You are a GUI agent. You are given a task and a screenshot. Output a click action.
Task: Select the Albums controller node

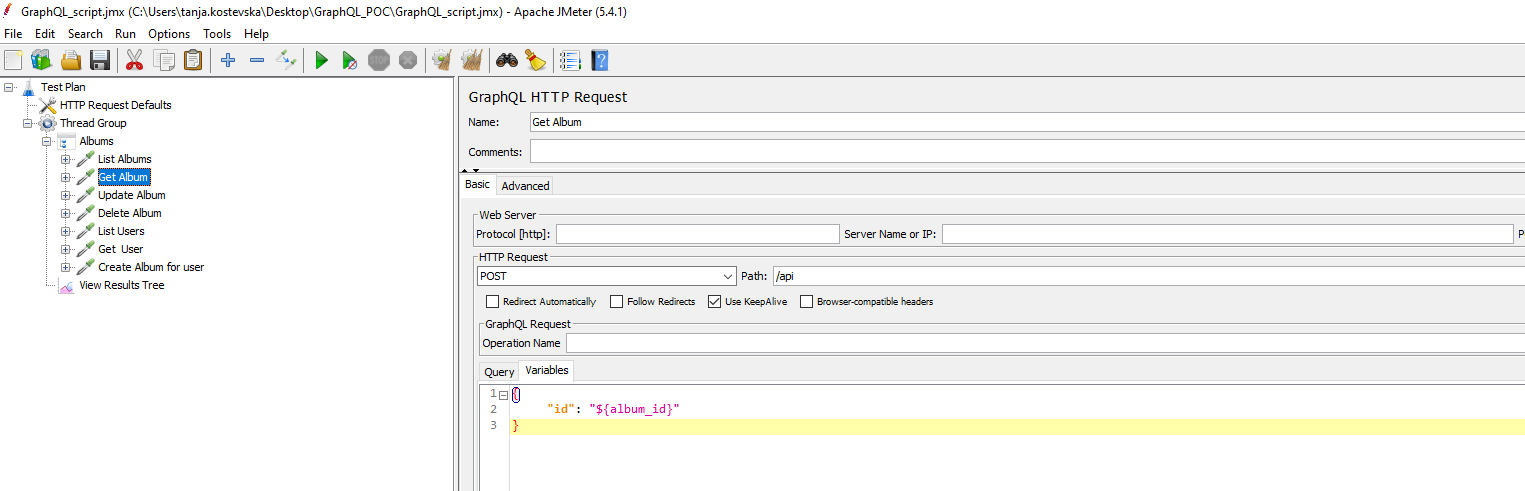96,141
